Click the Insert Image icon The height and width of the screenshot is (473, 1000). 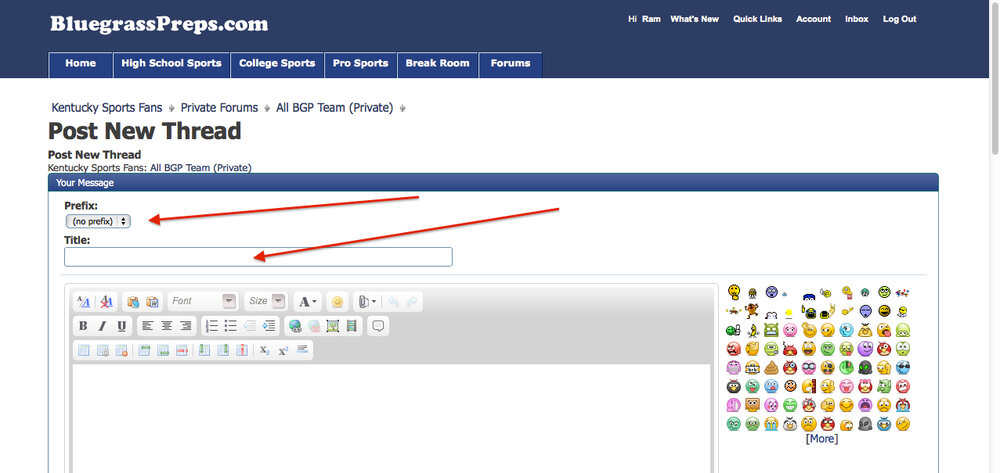click(333, 326)
